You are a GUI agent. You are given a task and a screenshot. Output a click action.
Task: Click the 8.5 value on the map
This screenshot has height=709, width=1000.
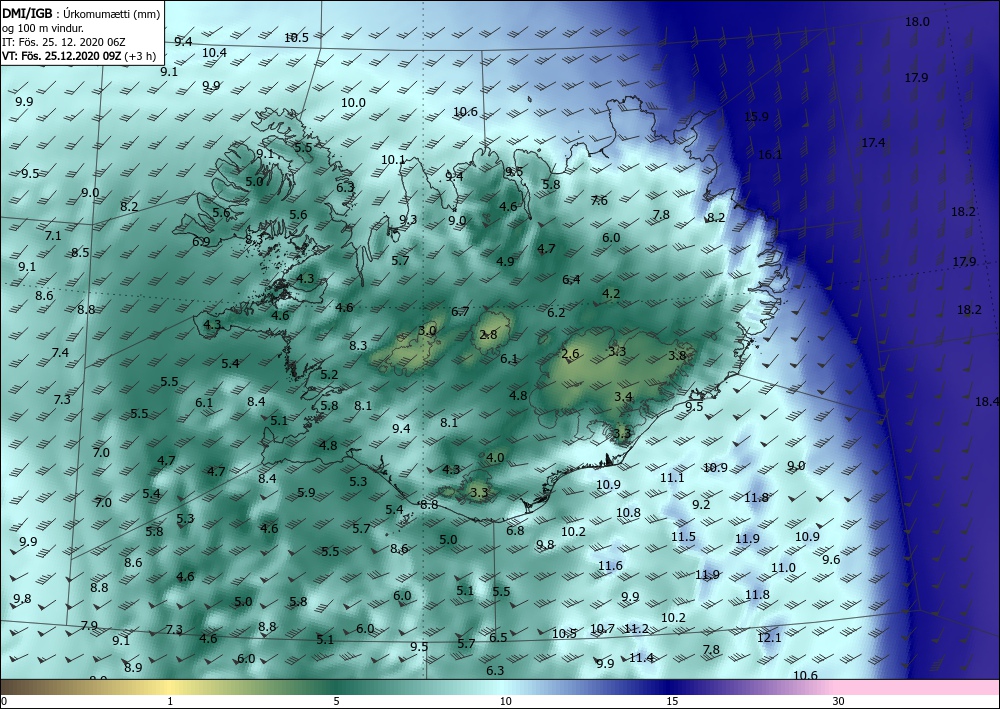tap(80, 252)
